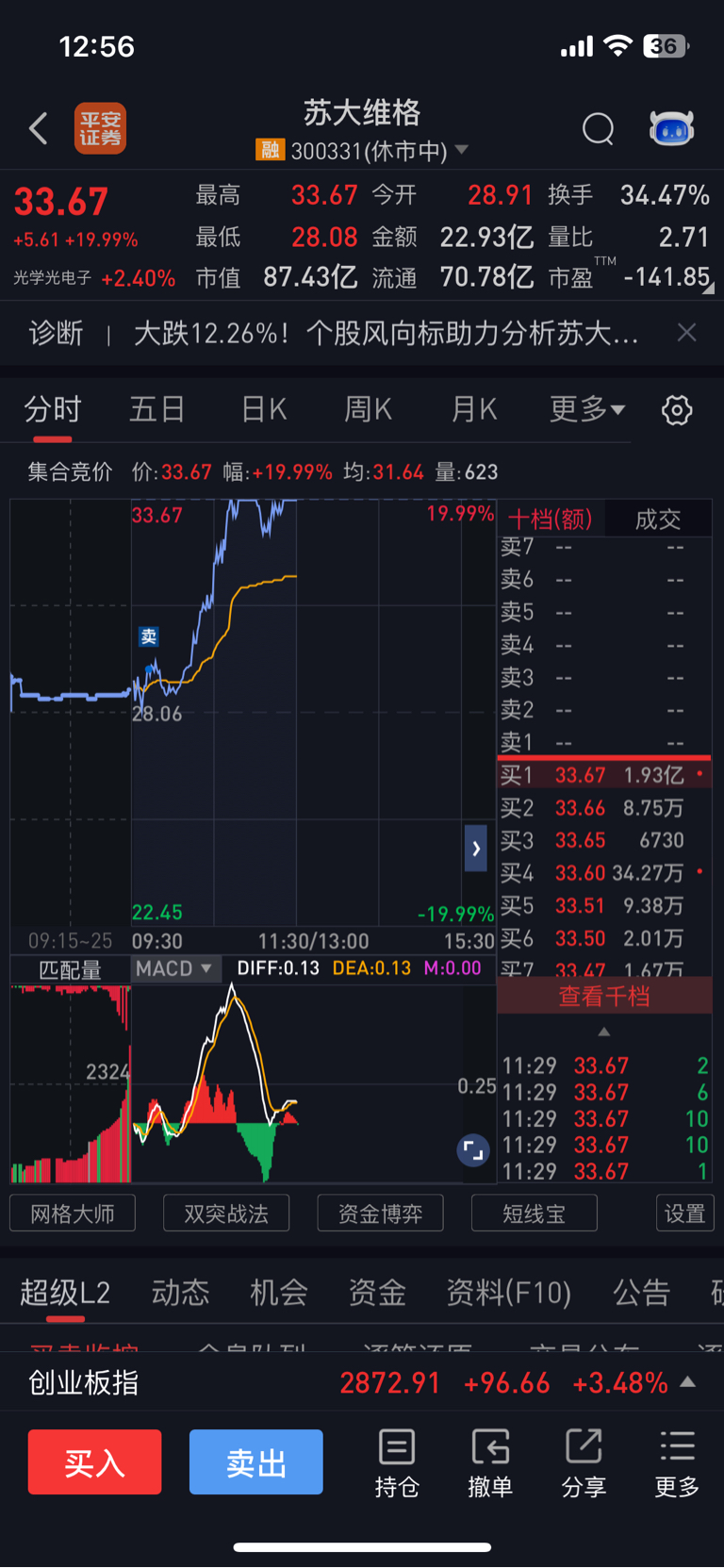The width and height of the screenshot is (724, 1568).
Task: Tap the blue 卖出 button
Action: (x=256, y=1462)
